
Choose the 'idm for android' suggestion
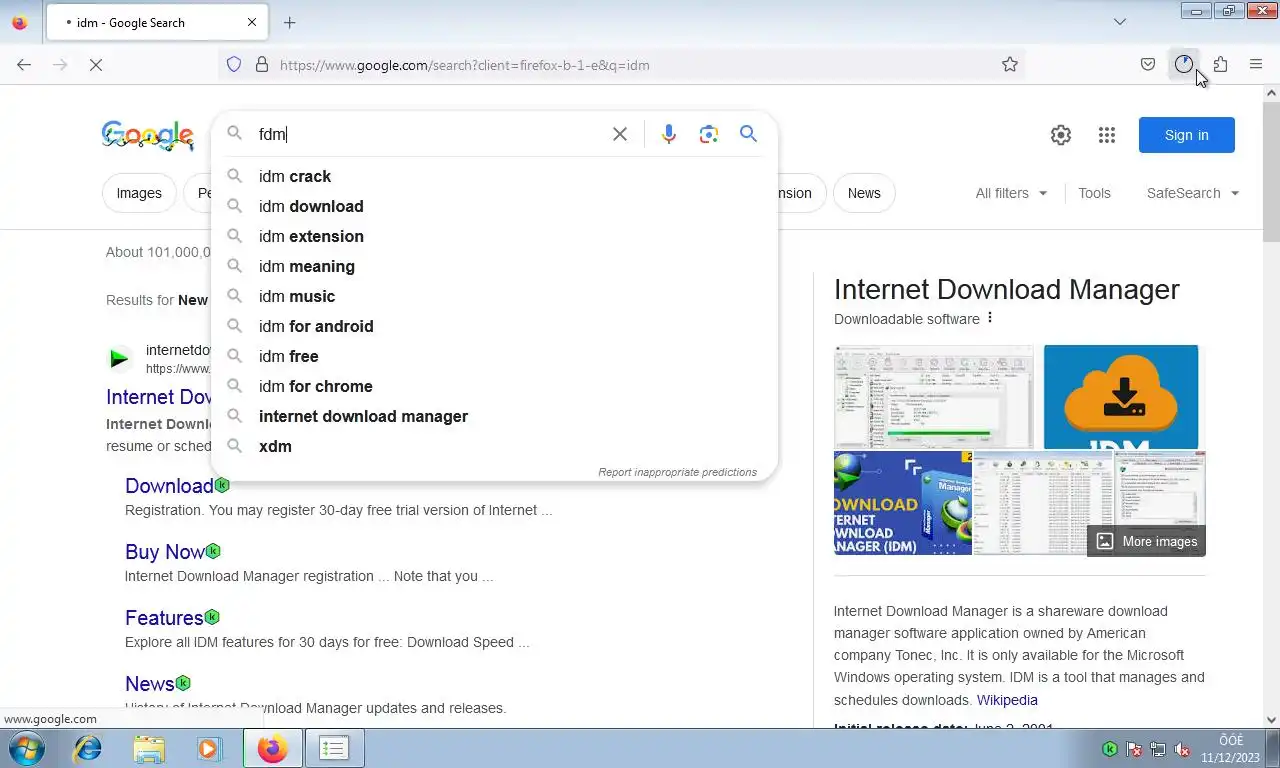[x=494, y=326]
